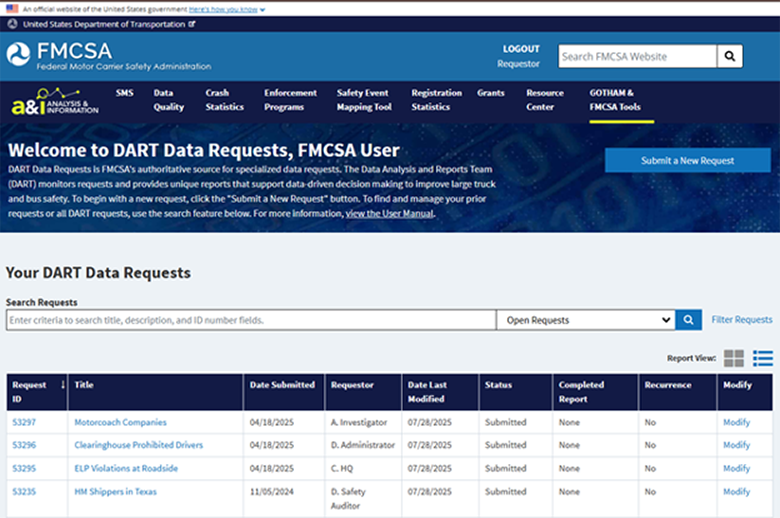Click the blue search requests magnifier button
The width and height of the screenshot is (780, 518).
tap(688, 320)
